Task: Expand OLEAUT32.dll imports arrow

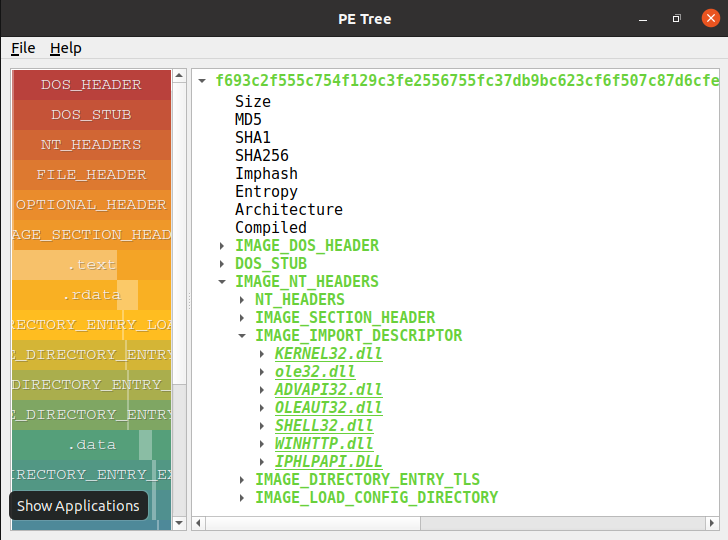Action: point(262,408)
